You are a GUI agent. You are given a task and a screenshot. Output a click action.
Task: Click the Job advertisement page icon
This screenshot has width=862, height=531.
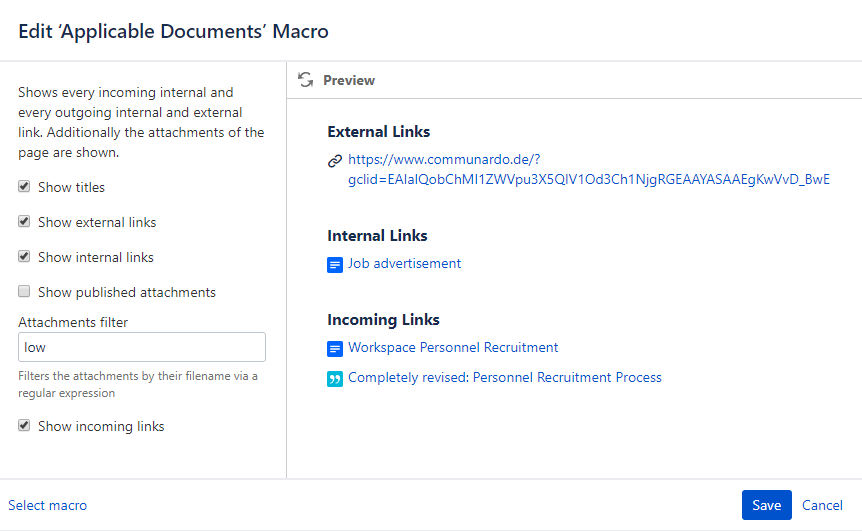pos(335,265)
